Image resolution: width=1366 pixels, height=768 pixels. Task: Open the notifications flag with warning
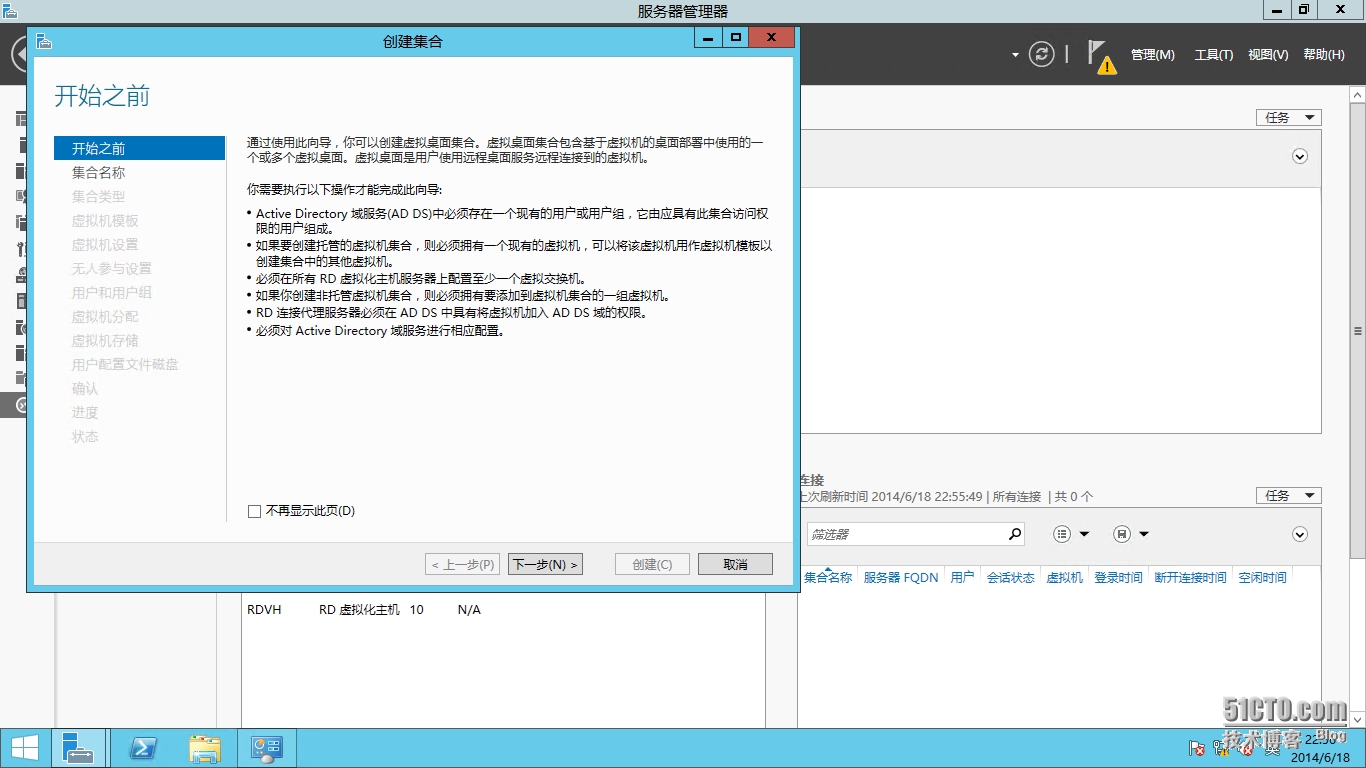1101,57
